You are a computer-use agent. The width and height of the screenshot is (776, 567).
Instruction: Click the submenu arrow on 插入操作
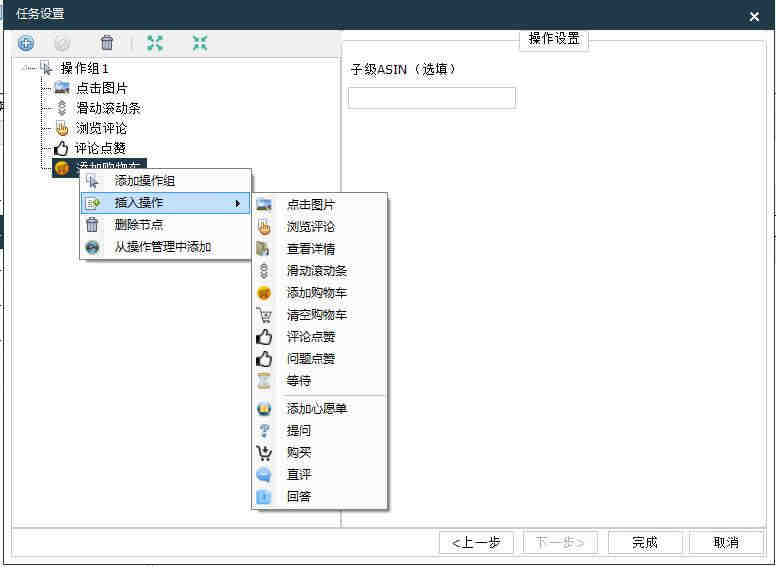click(x=238, y=203)
